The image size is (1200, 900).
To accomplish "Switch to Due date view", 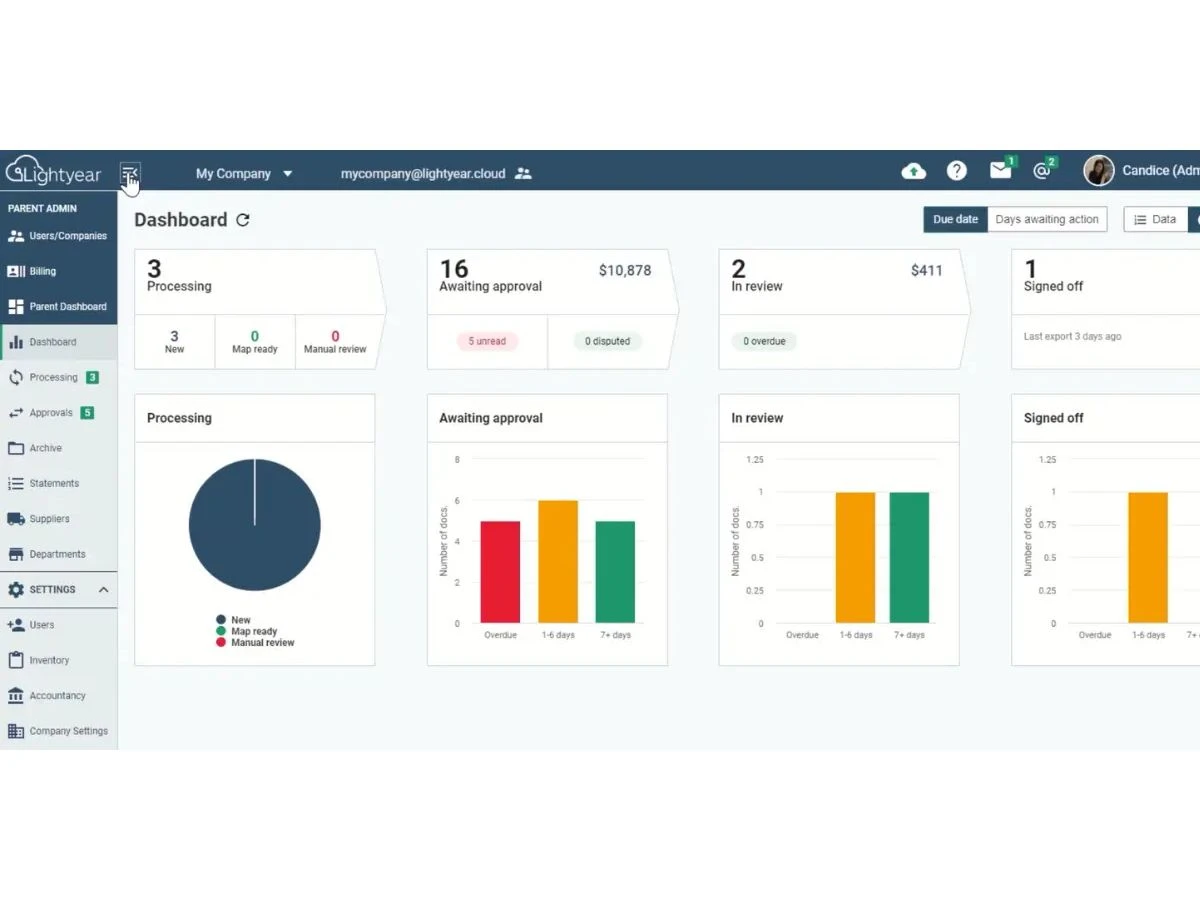I will (955, 220).
